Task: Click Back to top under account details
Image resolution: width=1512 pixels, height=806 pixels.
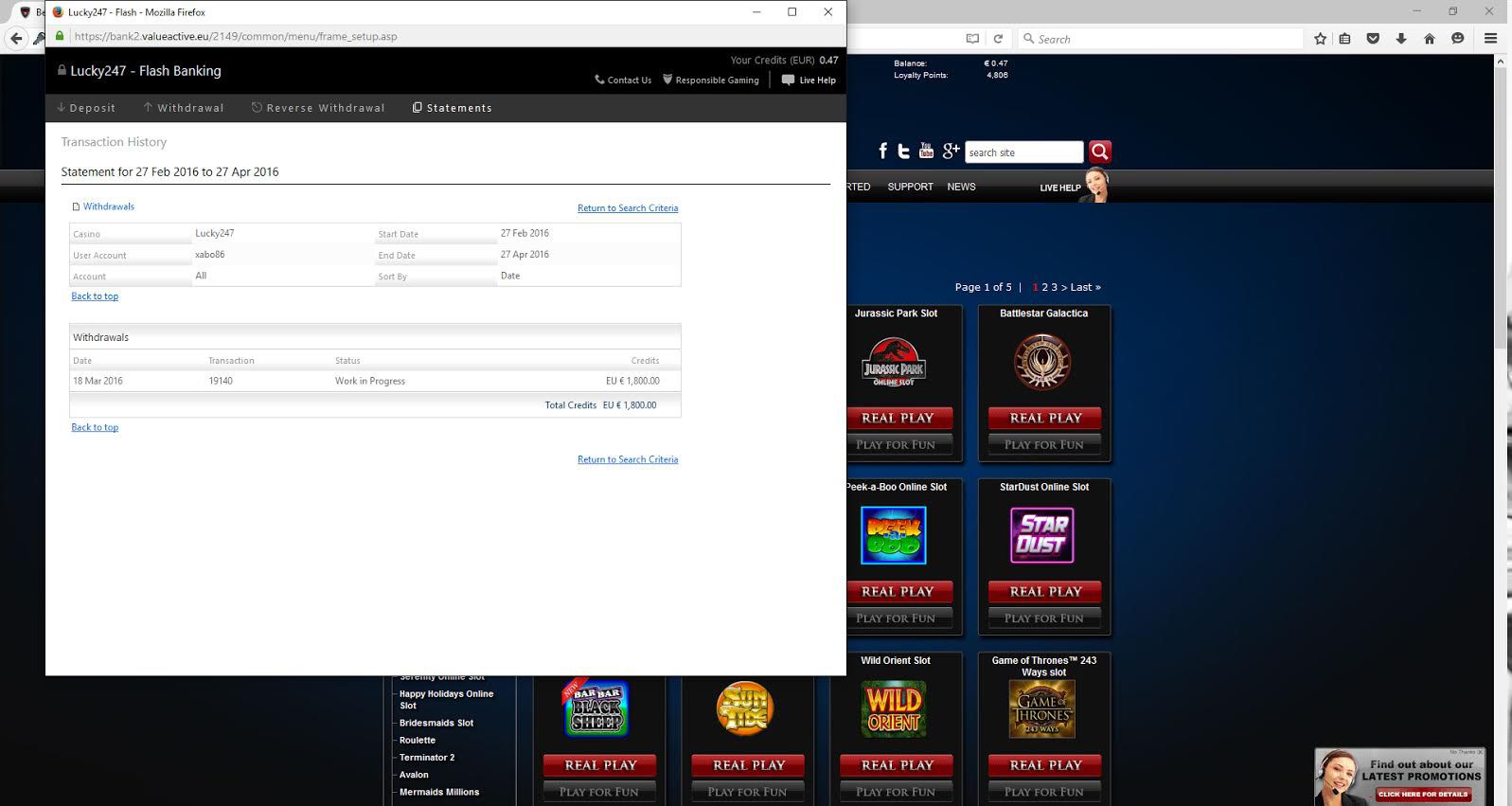Action: 95,296
